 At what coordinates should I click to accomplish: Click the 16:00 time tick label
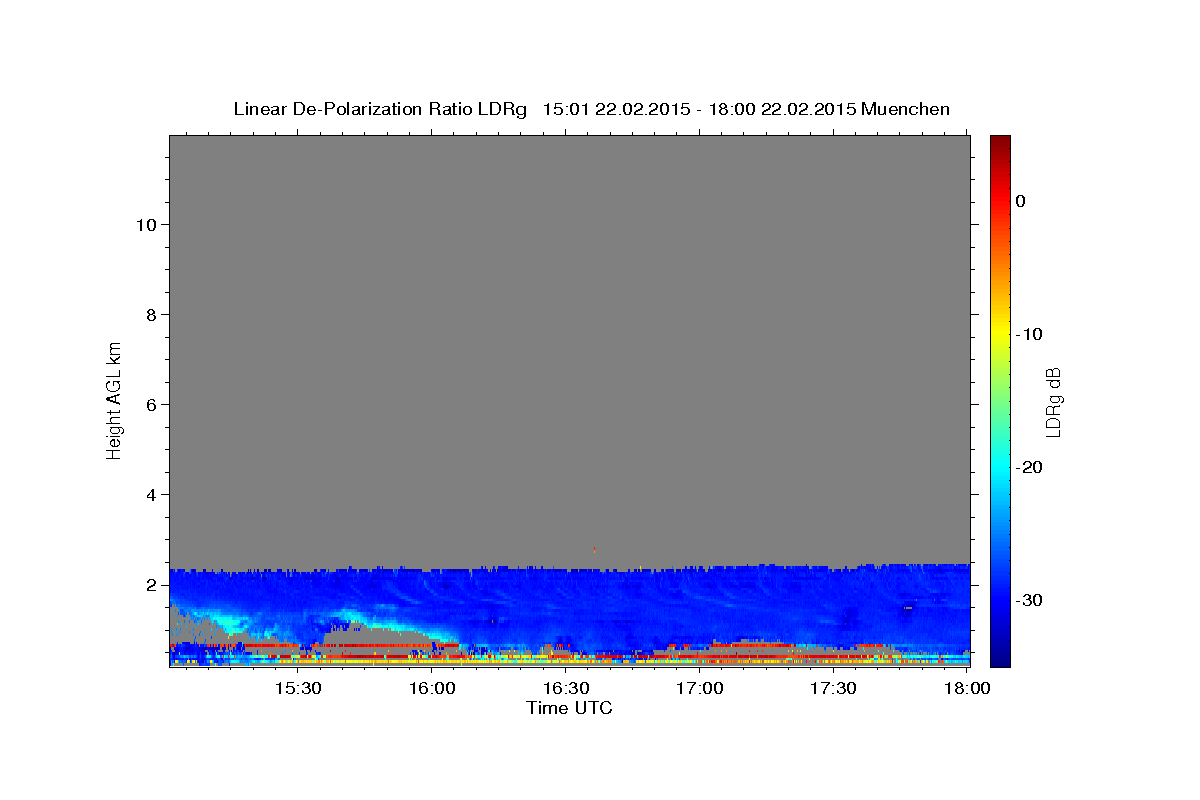pos(432,689)
